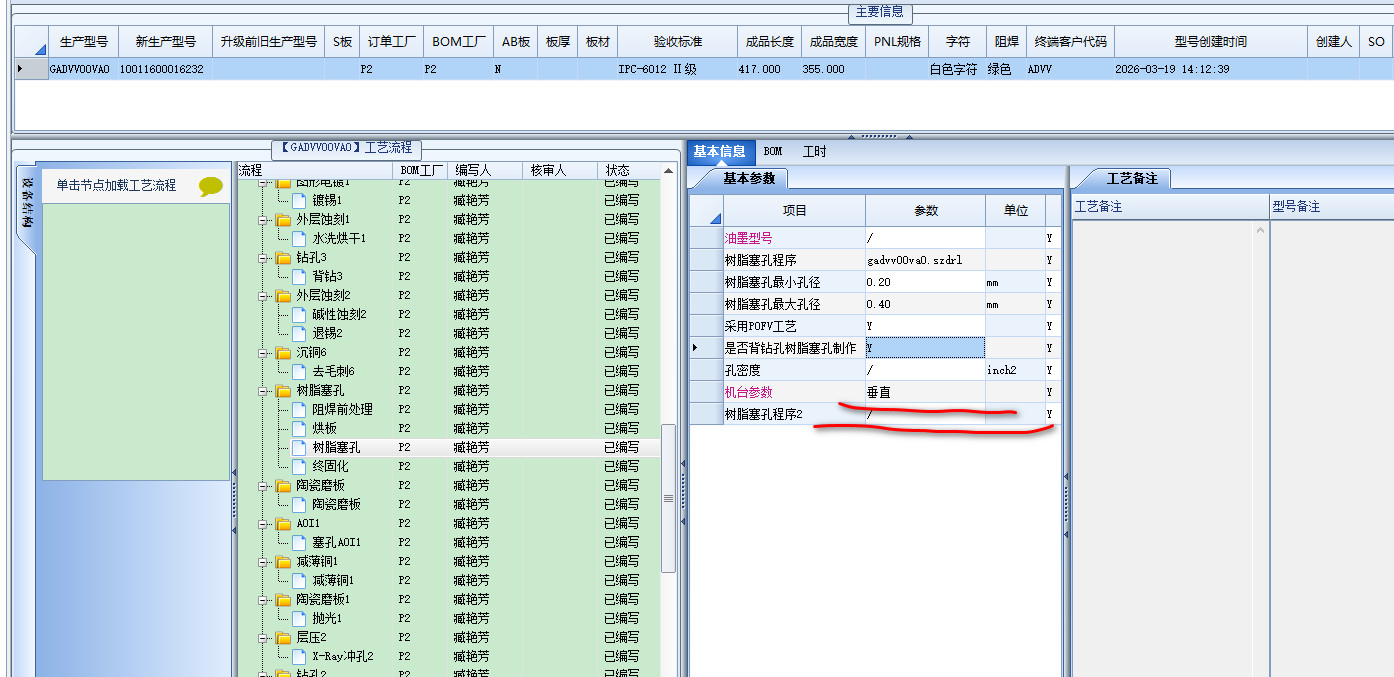Sort by the 生产型号 column header

coord(84,42)
